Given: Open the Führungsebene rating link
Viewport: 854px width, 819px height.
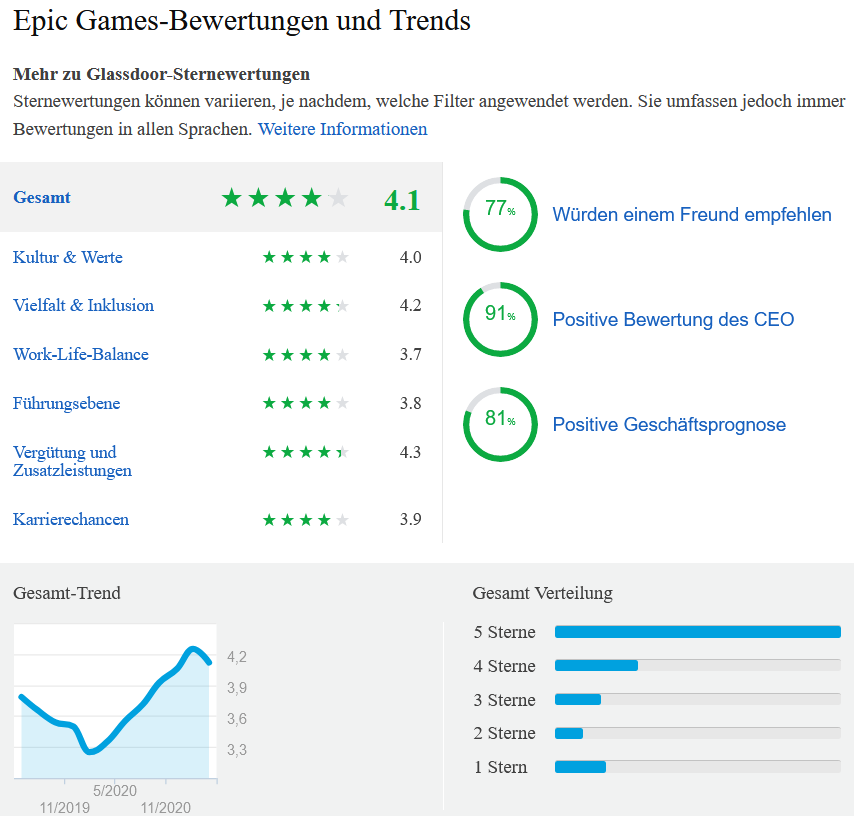Looking at the screenshot, I should [x=66, y=404].
